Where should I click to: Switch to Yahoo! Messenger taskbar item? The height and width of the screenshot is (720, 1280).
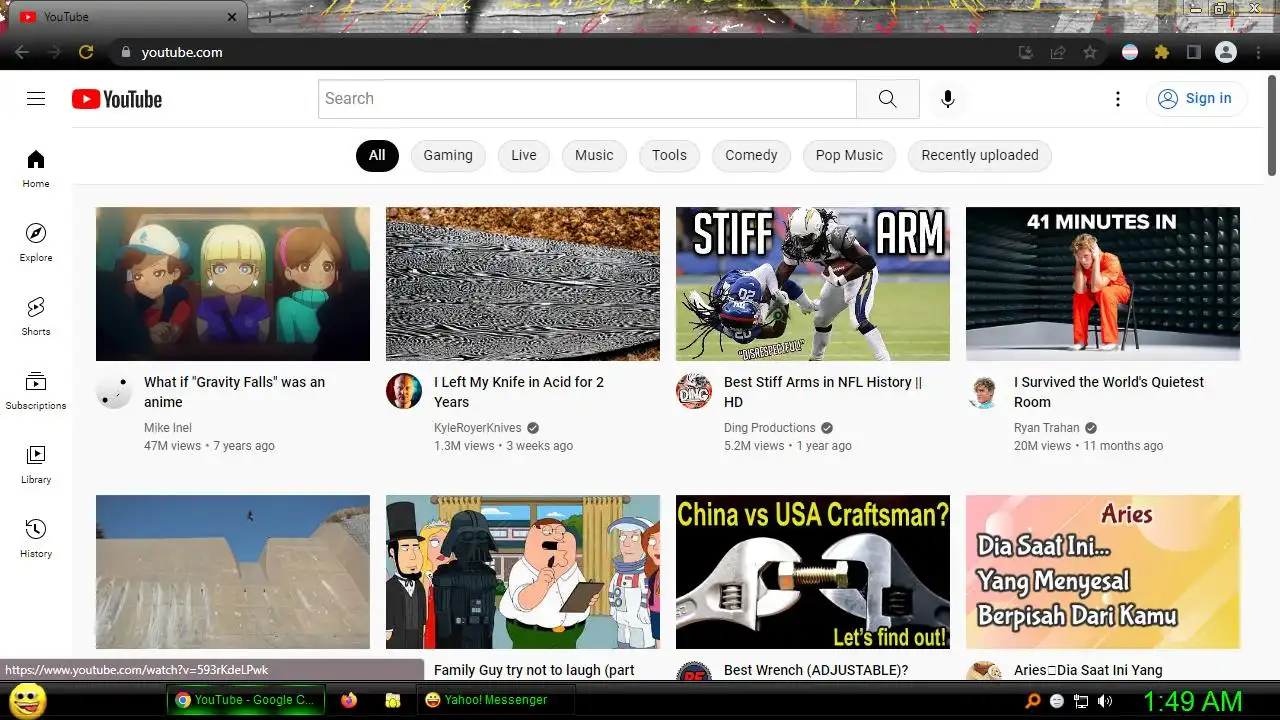click(496, 700)
